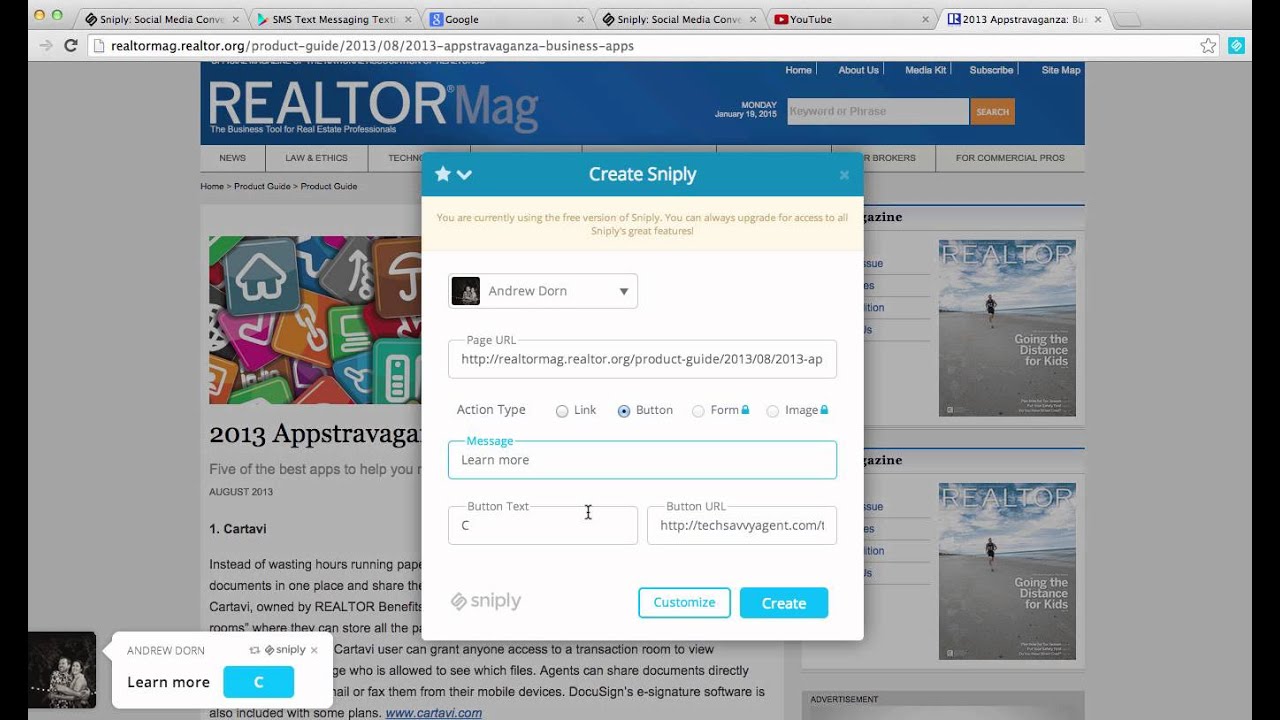Open the About Us link
1280x720 pixels.
tap(858, 70)
